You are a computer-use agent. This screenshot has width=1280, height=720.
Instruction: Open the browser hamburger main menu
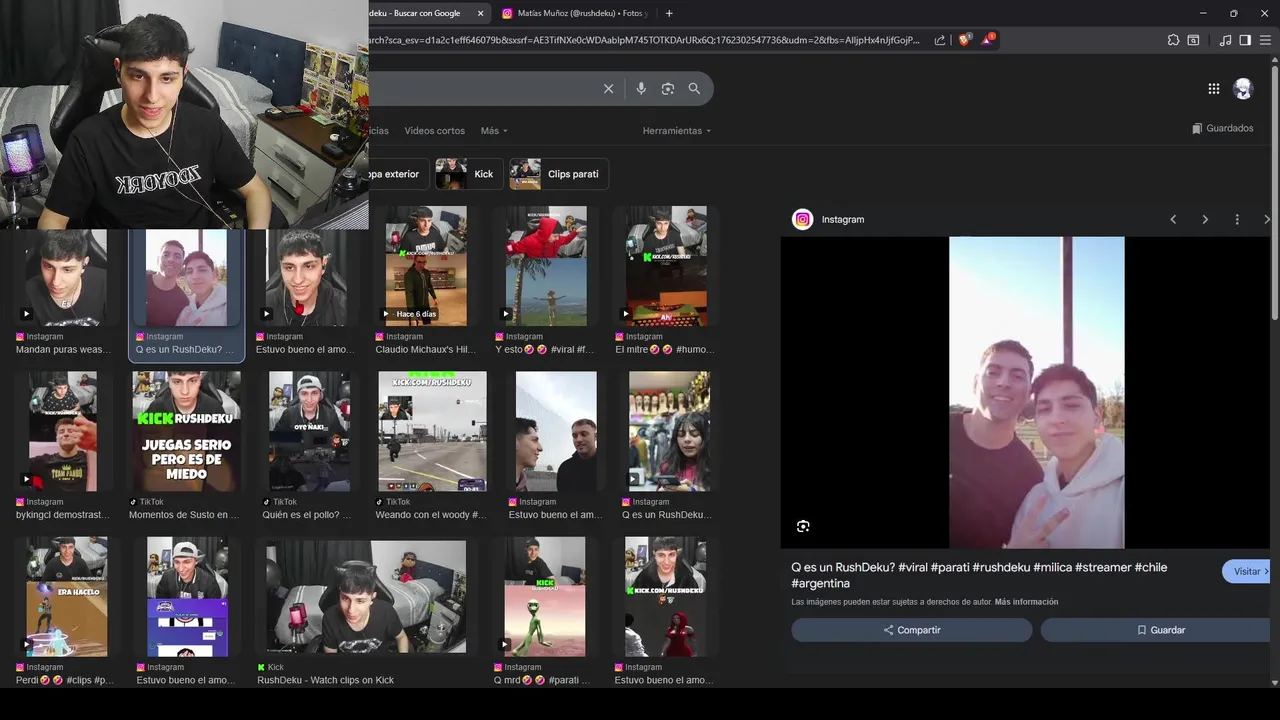point(1265,40)
